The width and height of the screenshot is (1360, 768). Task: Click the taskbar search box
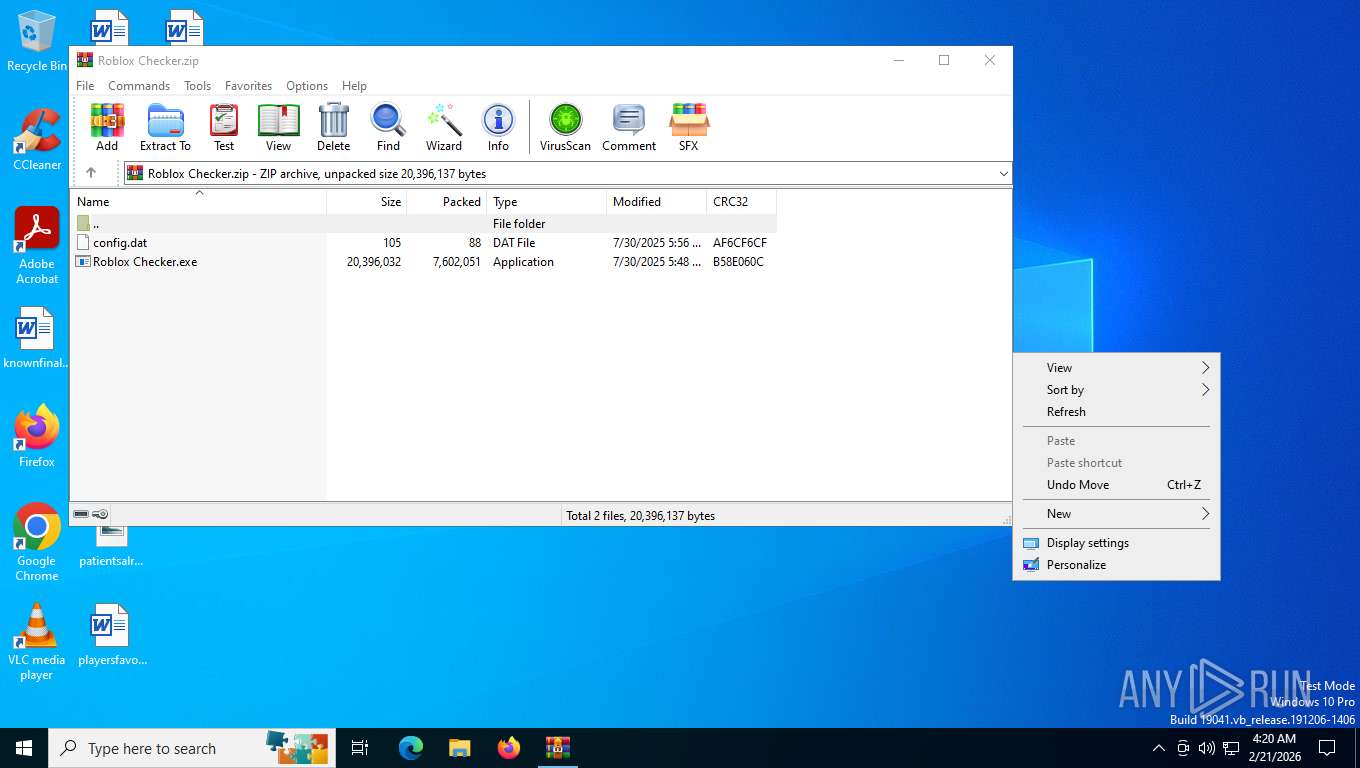(190, 748)
